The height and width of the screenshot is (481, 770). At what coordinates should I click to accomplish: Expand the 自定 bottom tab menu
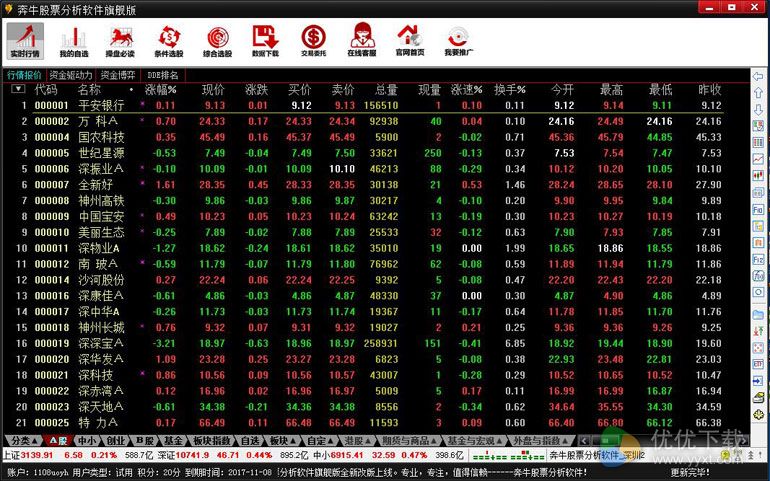tap(320, 441)
